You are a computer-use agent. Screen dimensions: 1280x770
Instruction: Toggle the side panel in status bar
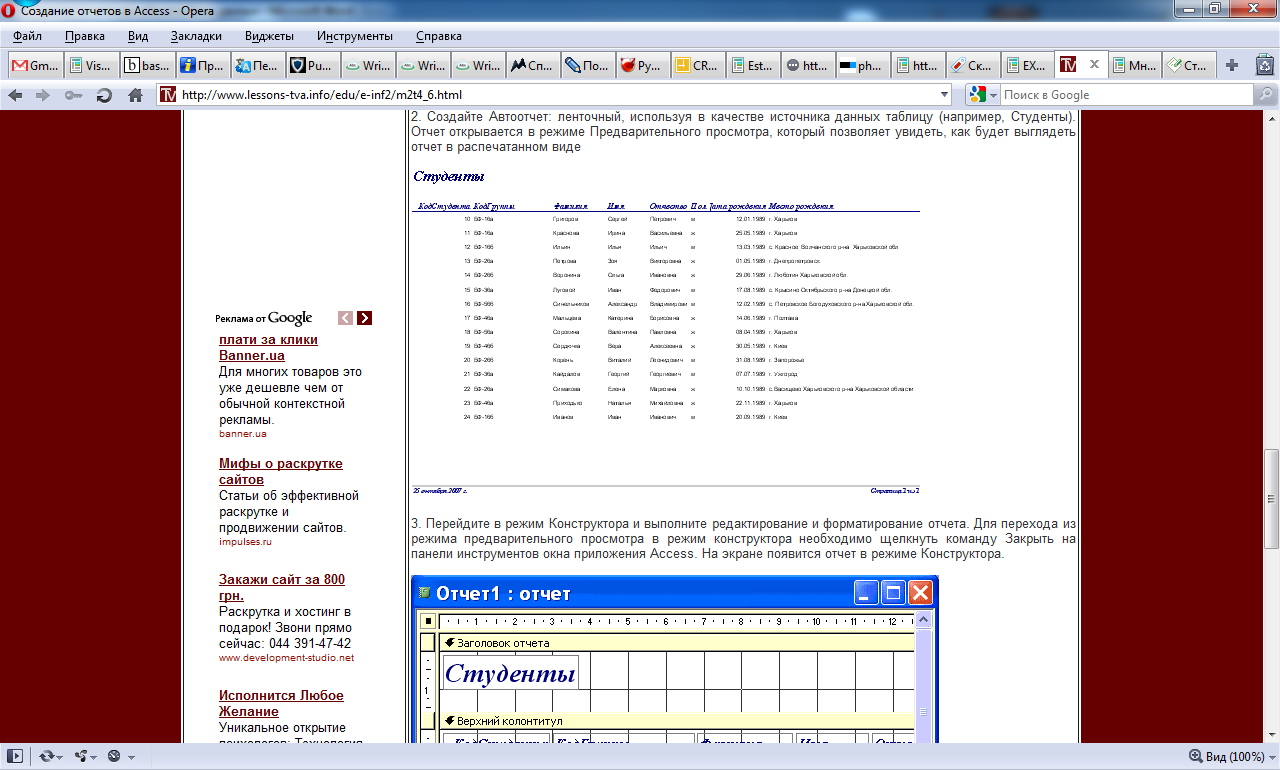click(15, 756)
